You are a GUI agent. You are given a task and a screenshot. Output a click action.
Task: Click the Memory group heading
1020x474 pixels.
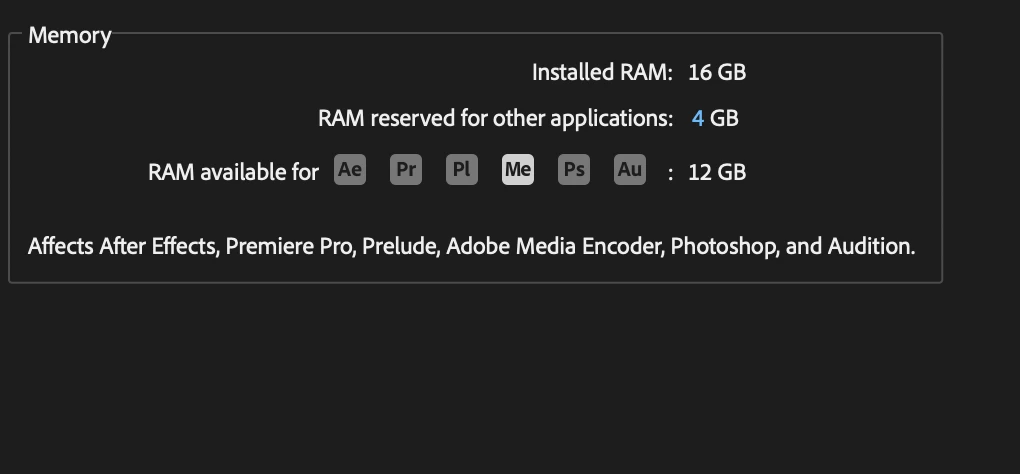[69, 36]
